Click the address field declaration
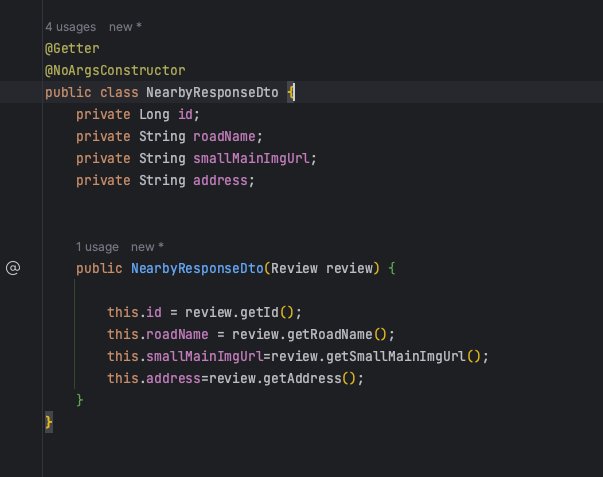 pyautogui.click(x=220, y=180)
